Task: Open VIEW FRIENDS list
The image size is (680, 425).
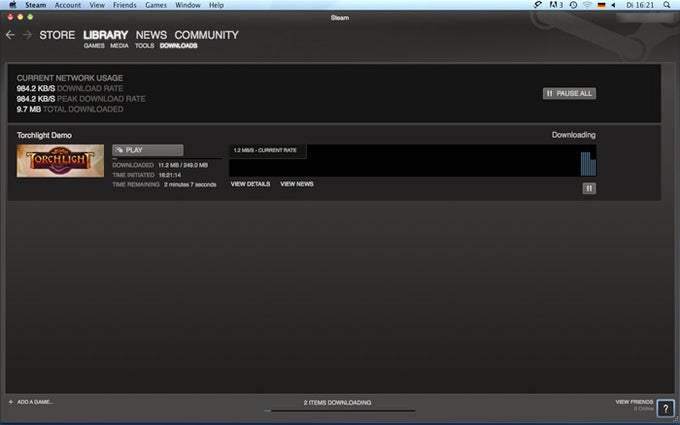Action: coord(634,402)
